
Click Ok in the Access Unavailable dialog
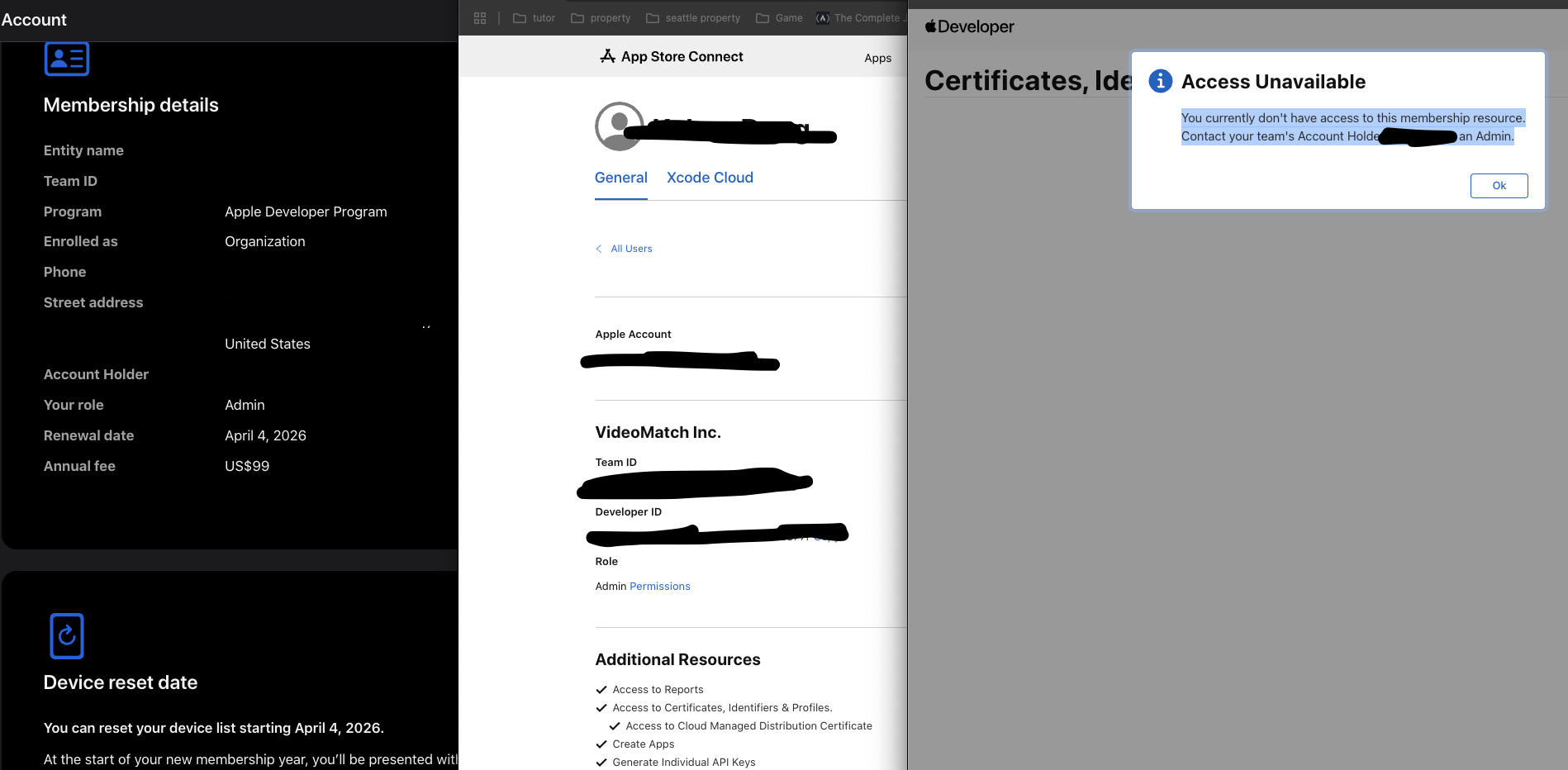click(x=1499, y=186)
